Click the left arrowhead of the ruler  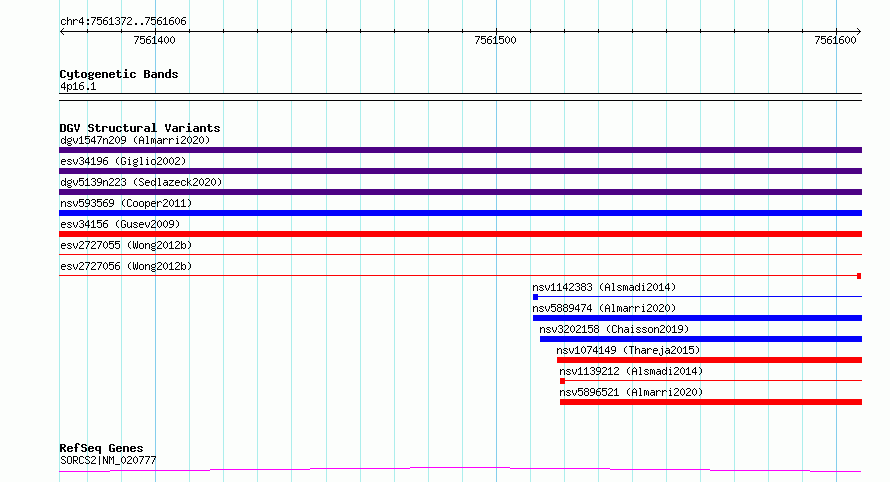click(x=62, y=32)
